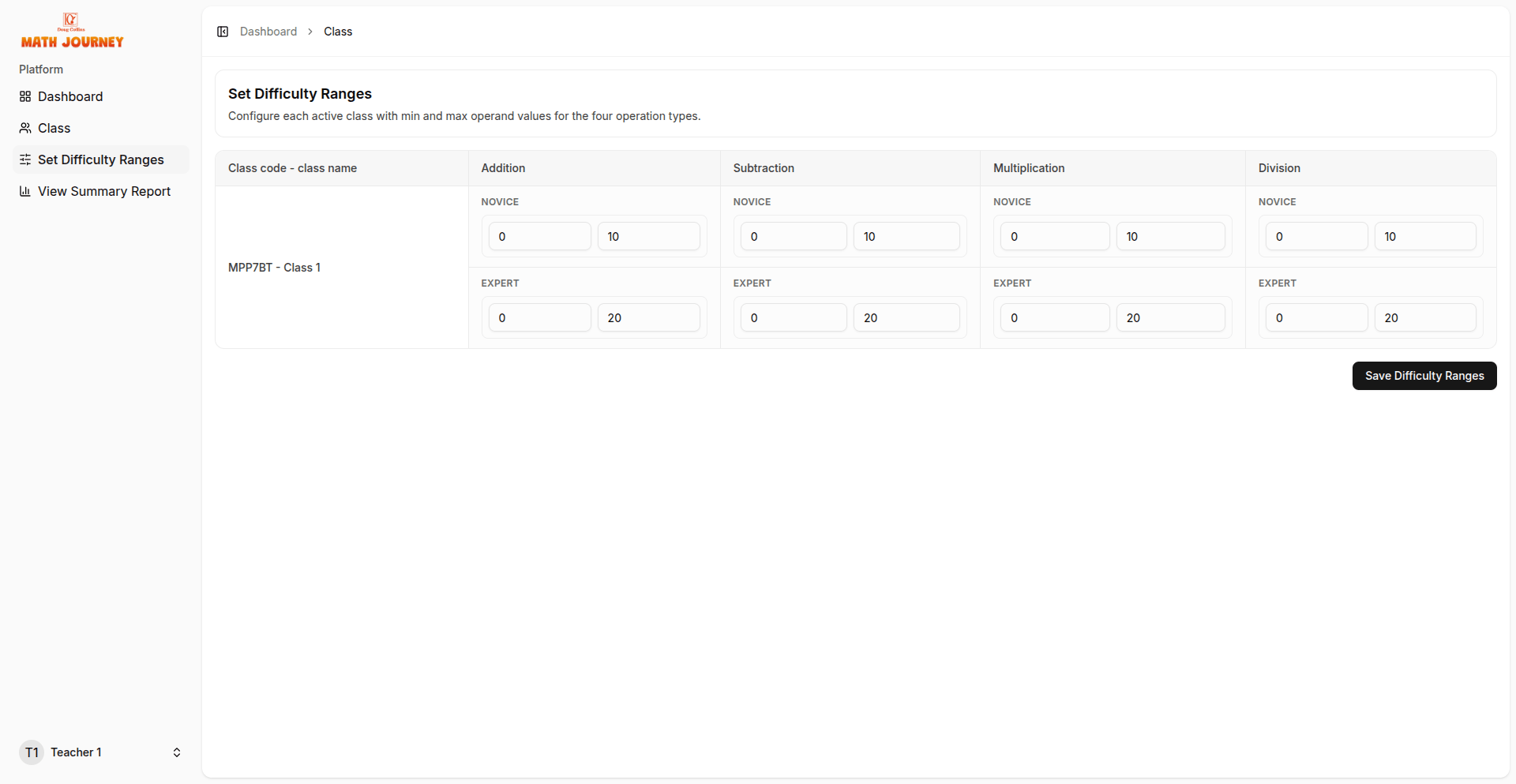Screen dimensions: 1516x784
Task: Click the Set Difficulty Ranges sliders icon
Action: click(25, 159)
